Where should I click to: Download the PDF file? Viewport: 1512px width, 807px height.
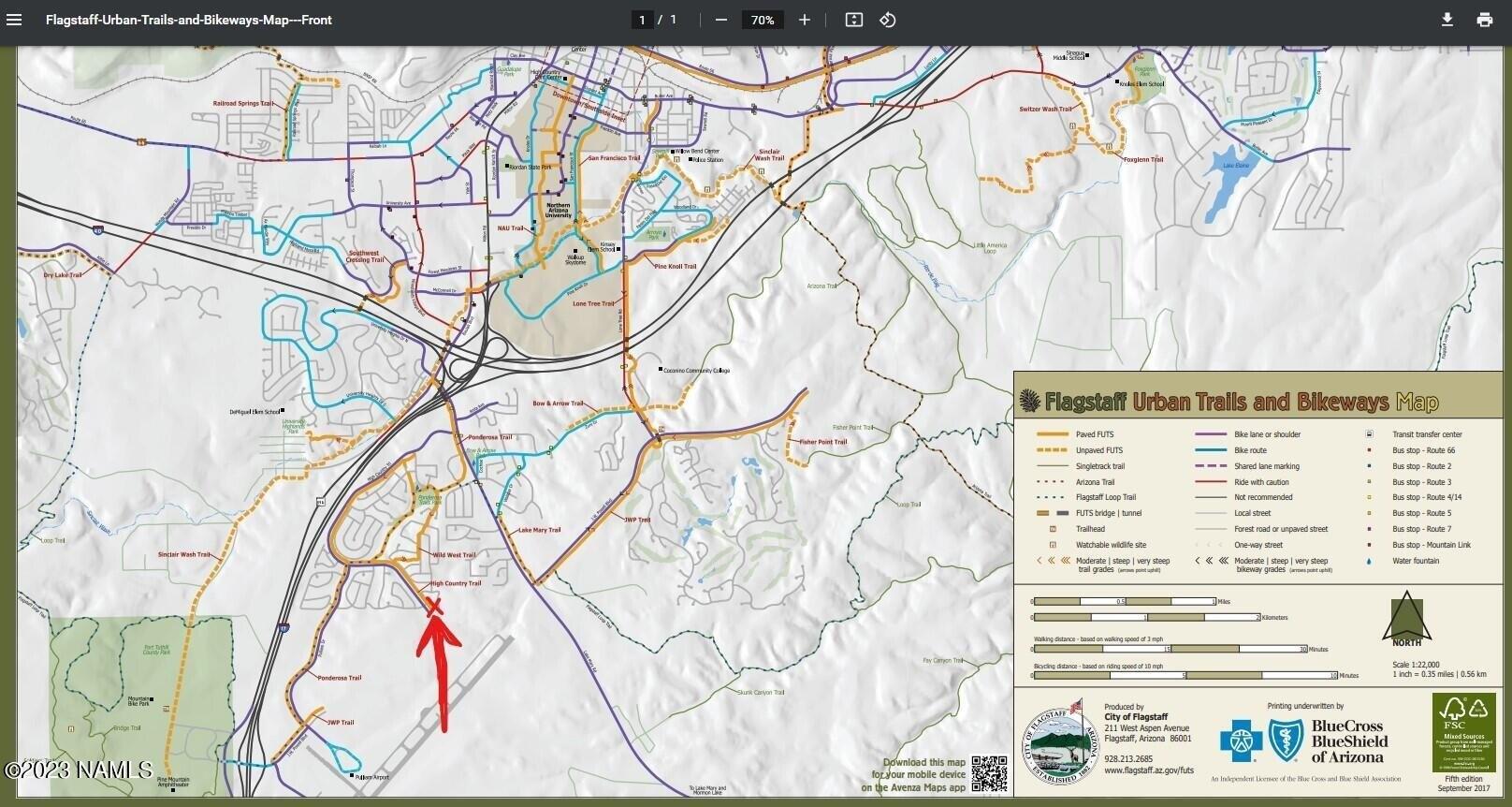1447,20
